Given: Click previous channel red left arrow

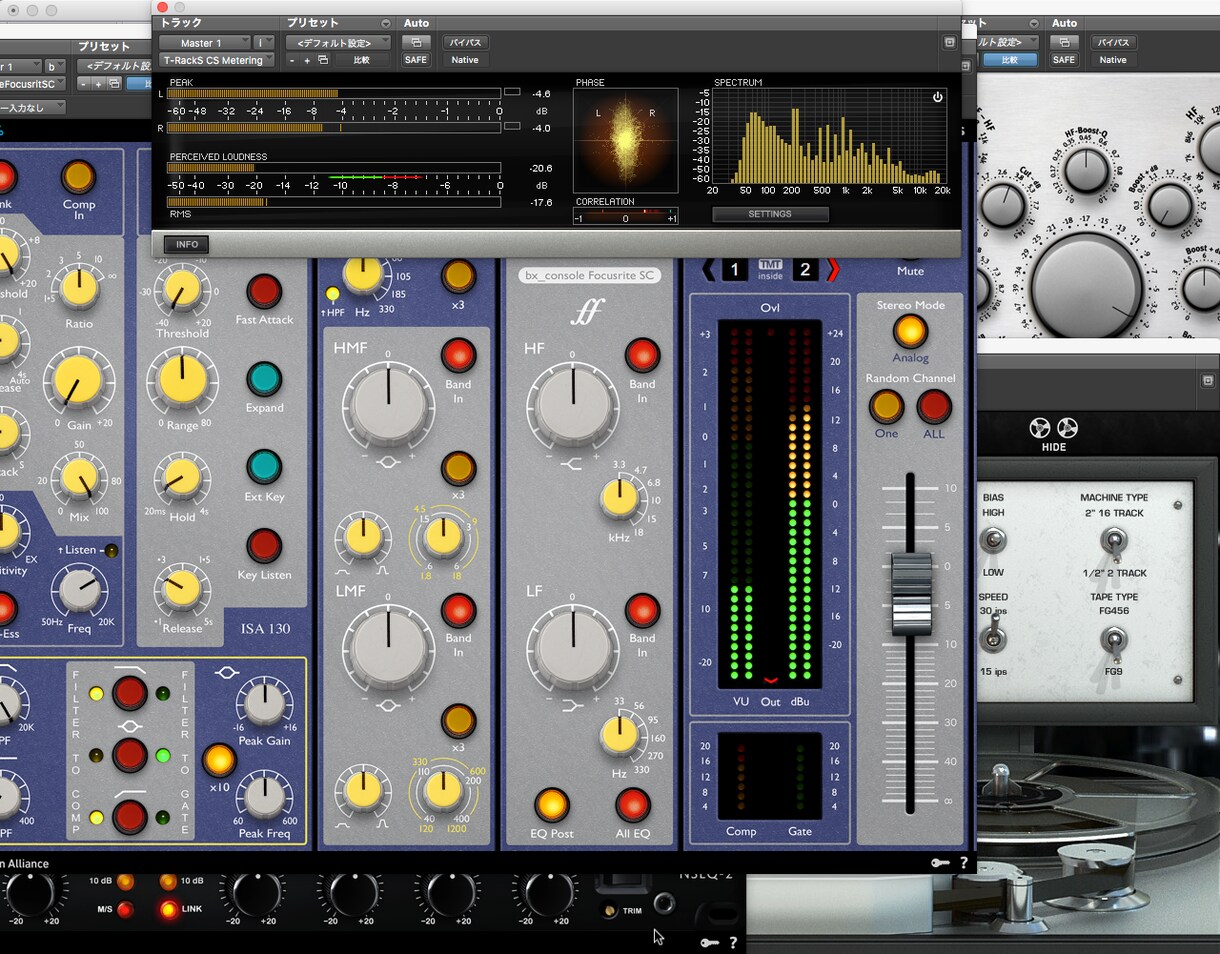Looking at the screenshot, I should (x=709, y=269).
